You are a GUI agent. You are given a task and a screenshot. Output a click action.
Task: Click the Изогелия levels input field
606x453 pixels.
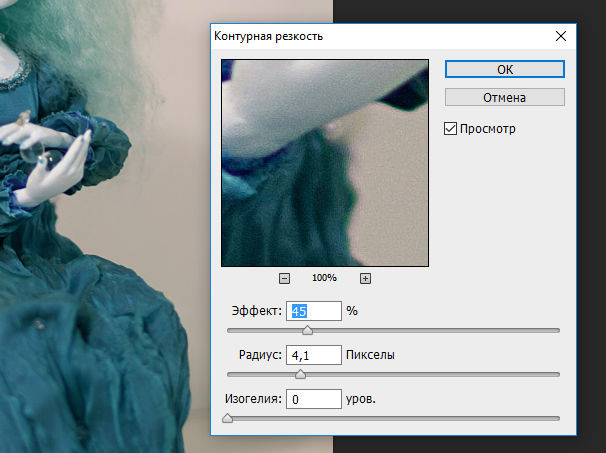314,399
